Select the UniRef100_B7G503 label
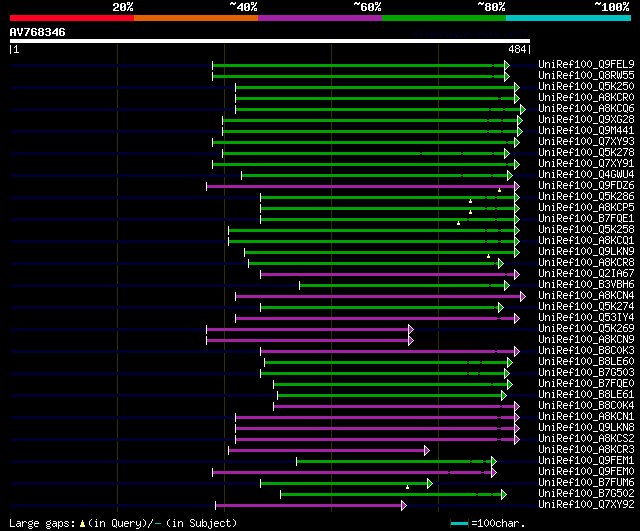Image resolution: width=640 pixels, height=531 pixels. point(586,373)
